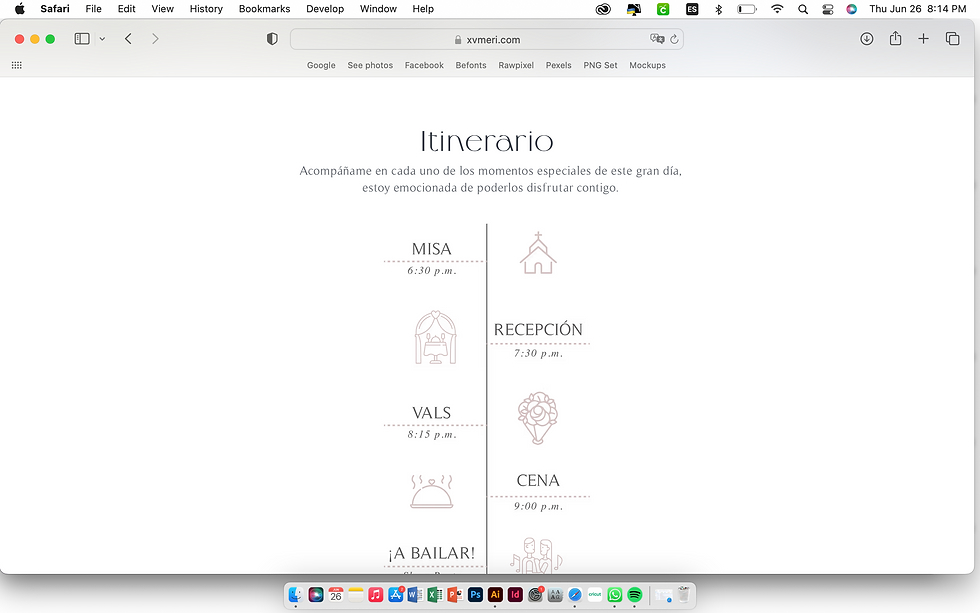Open the View menu
Viewport: 980px width, 613px height.
pos(162,9)
